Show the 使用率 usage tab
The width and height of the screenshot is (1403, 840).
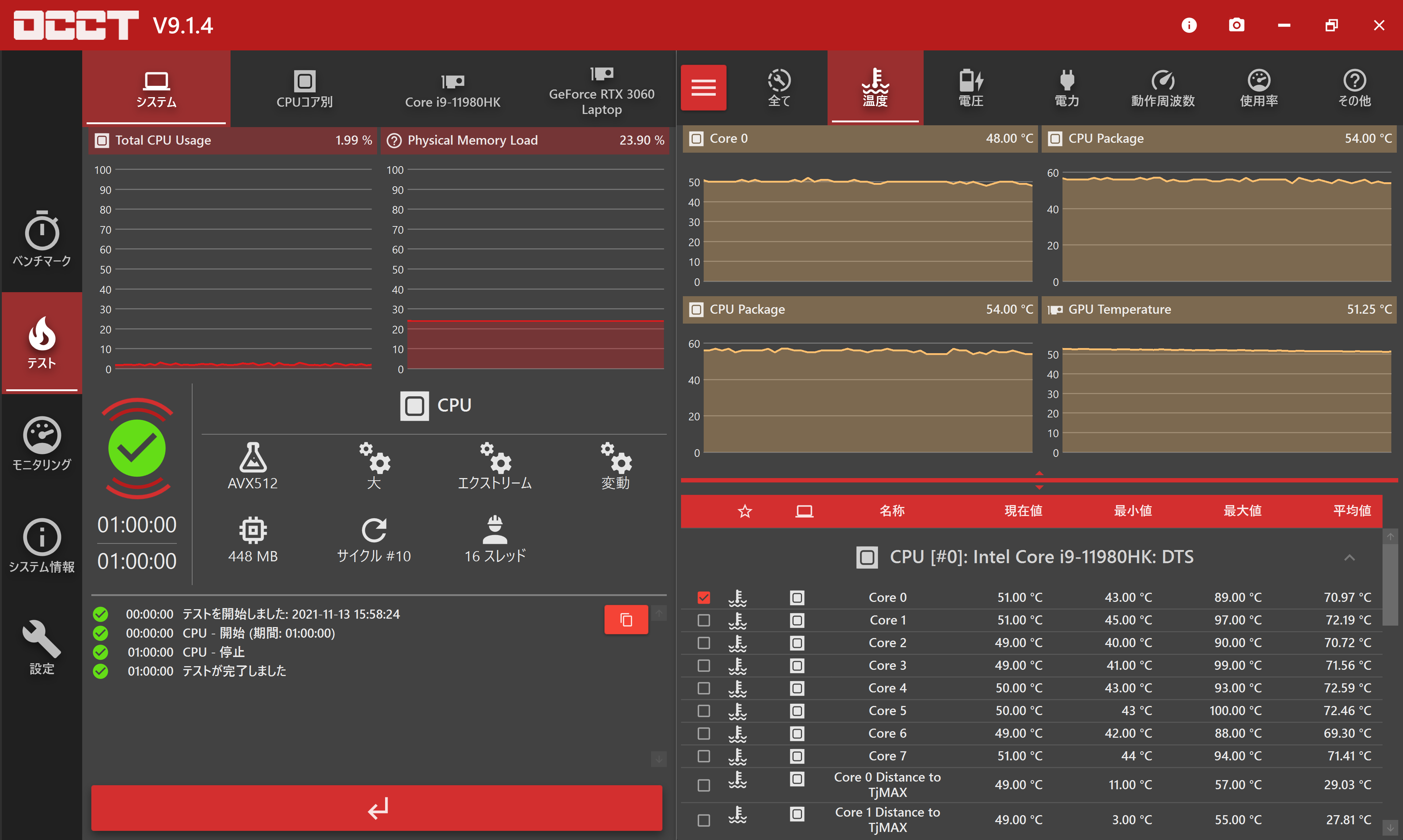pyautogui.click(x=1259, y=87)
